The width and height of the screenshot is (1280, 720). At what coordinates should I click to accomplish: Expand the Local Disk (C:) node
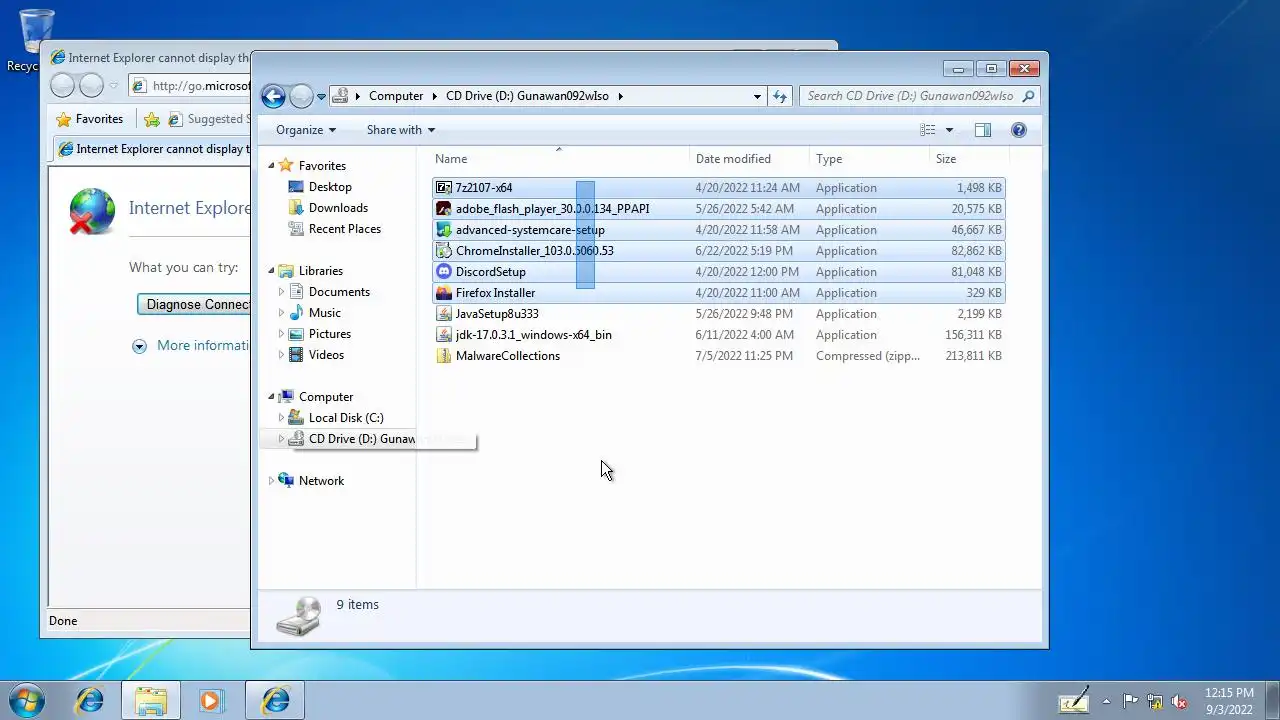coord(281,418)
